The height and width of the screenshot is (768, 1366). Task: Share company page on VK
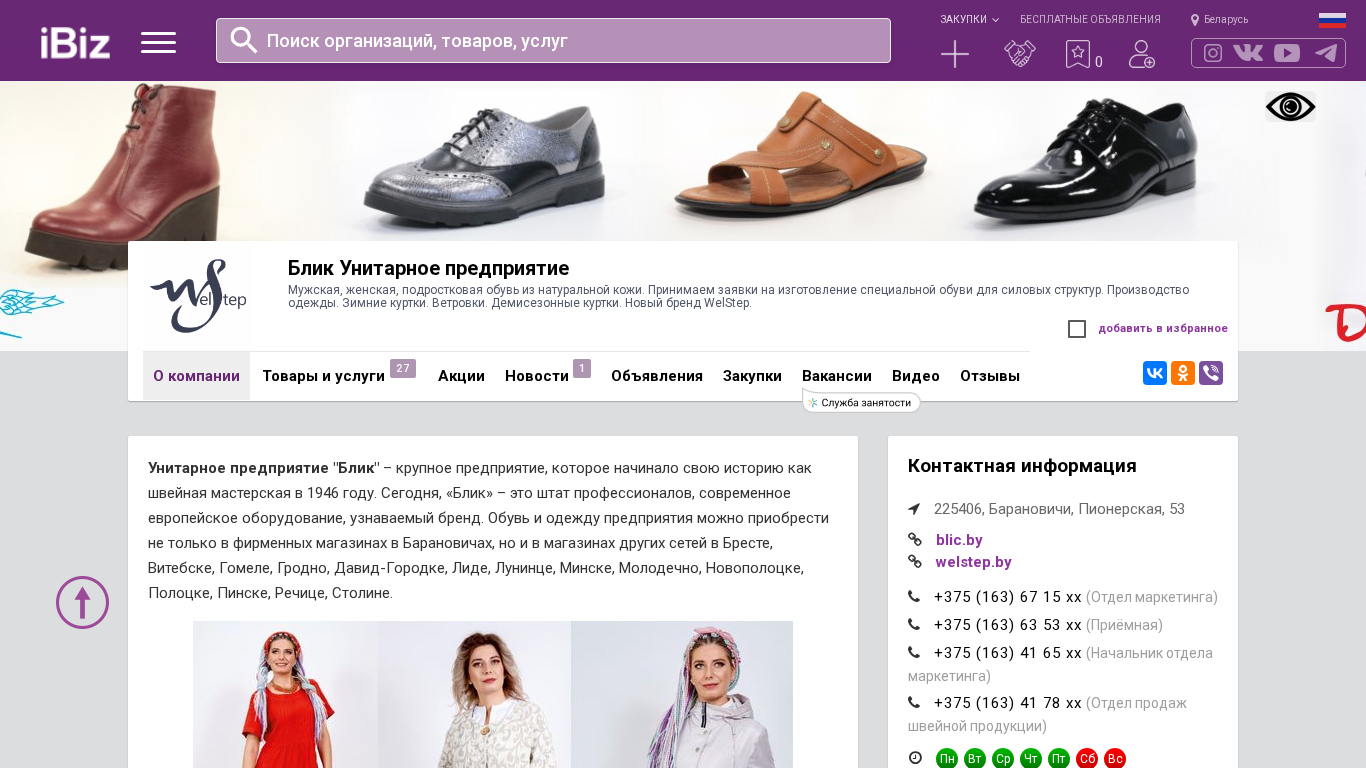pos(1155,373)
